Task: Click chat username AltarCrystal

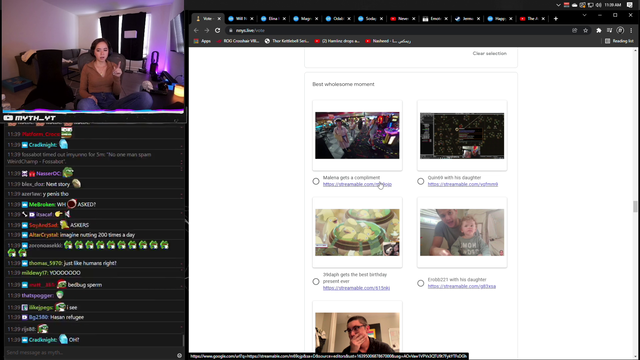Action: (44, 235)
